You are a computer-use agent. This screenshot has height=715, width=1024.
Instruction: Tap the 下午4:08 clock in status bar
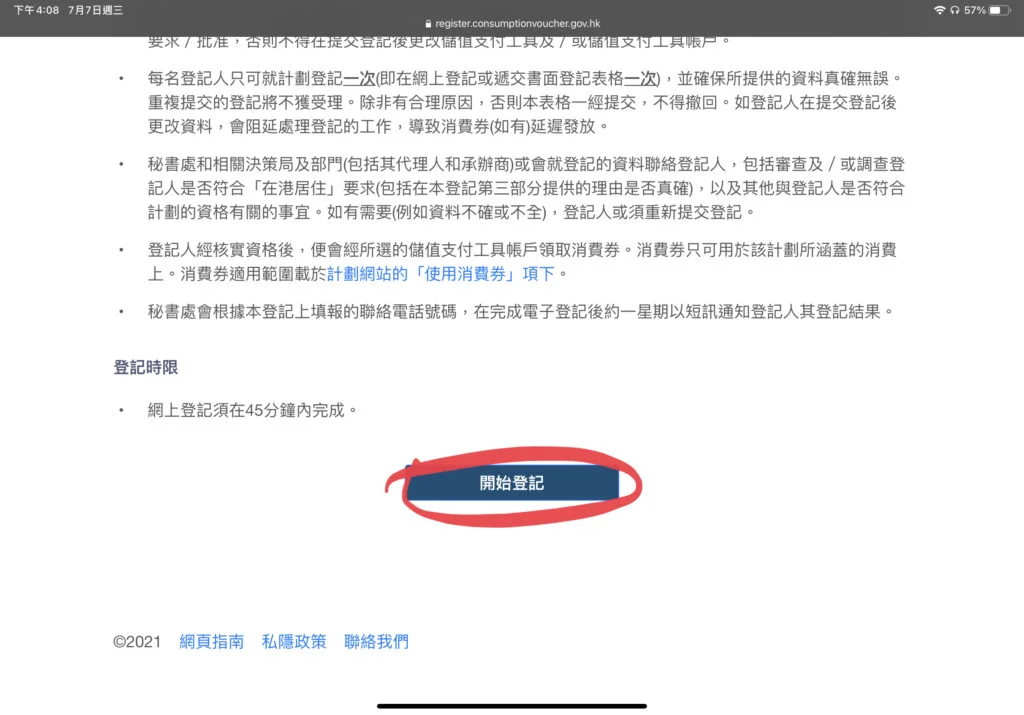(x=37, y=10)
